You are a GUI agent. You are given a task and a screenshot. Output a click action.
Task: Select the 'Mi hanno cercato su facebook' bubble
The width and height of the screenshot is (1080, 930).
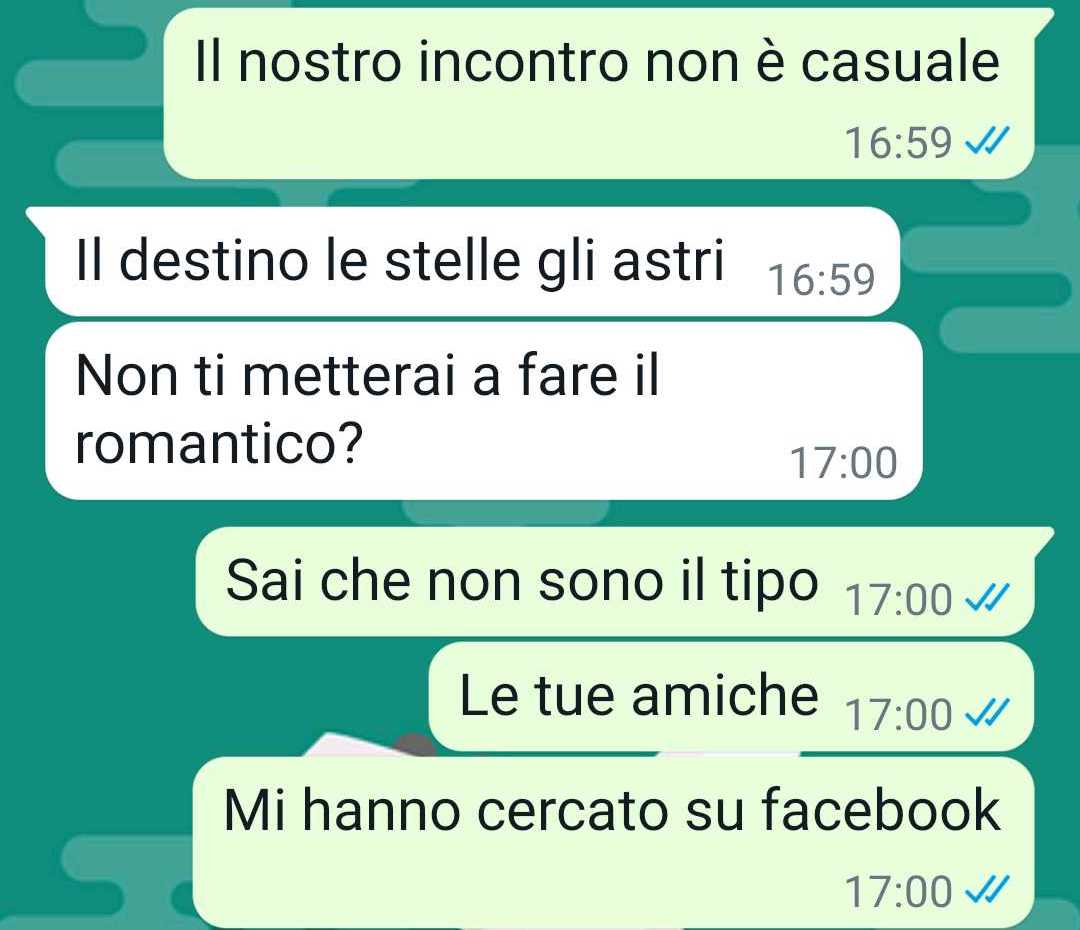point(613,842)
